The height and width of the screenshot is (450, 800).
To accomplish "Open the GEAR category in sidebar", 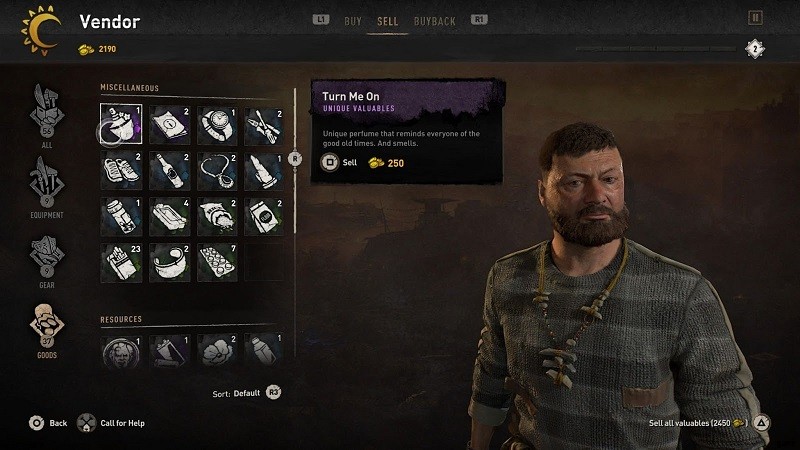I will pos(46,261).
